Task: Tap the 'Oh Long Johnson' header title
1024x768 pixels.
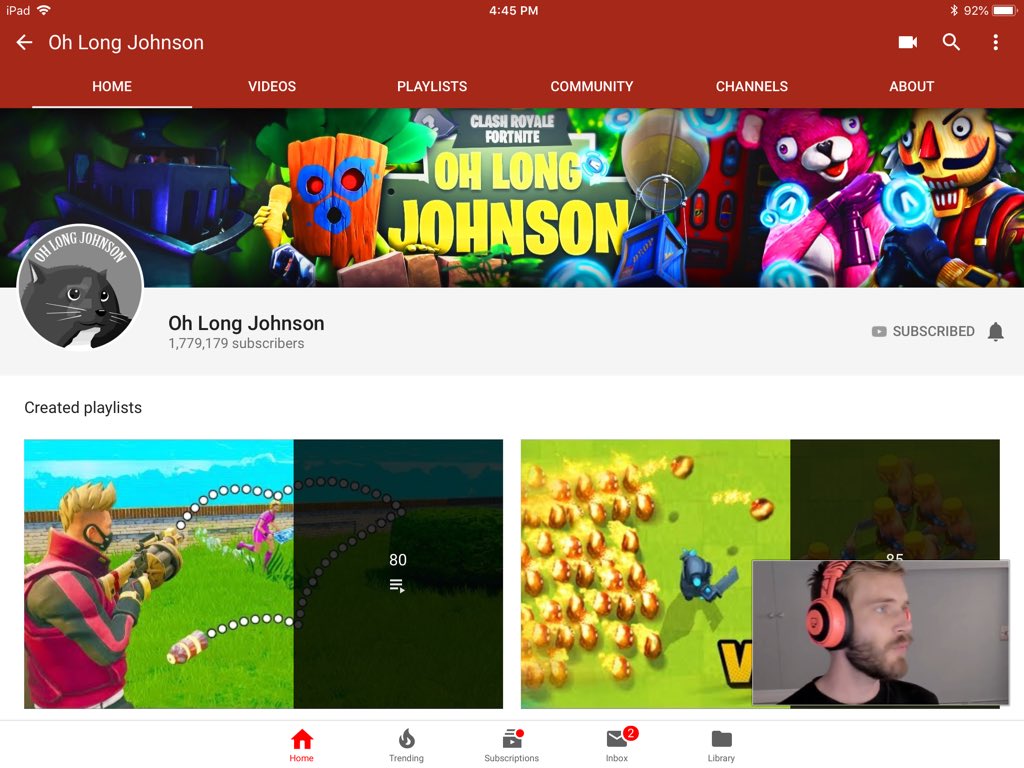Action: click(126, 42)
